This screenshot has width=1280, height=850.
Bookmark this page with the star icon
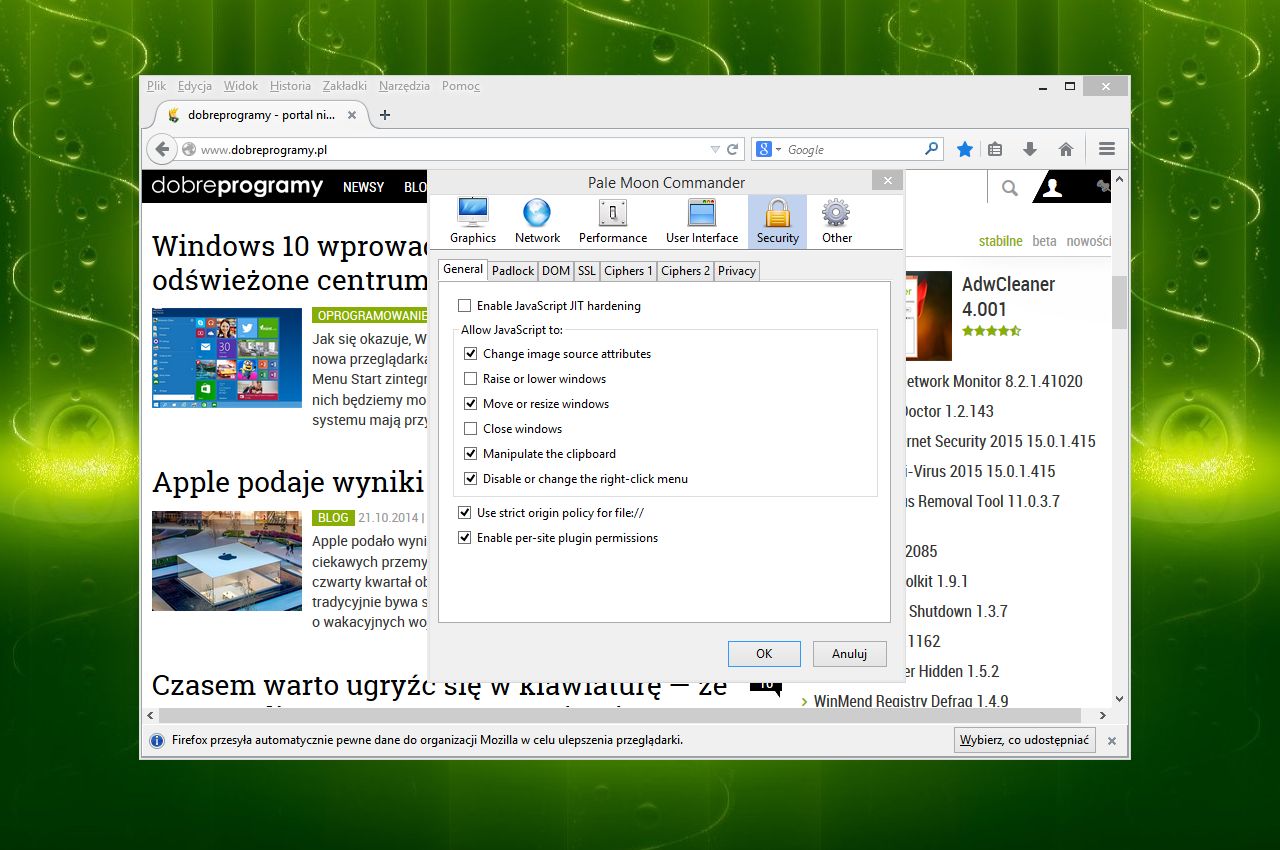[964, 149]
